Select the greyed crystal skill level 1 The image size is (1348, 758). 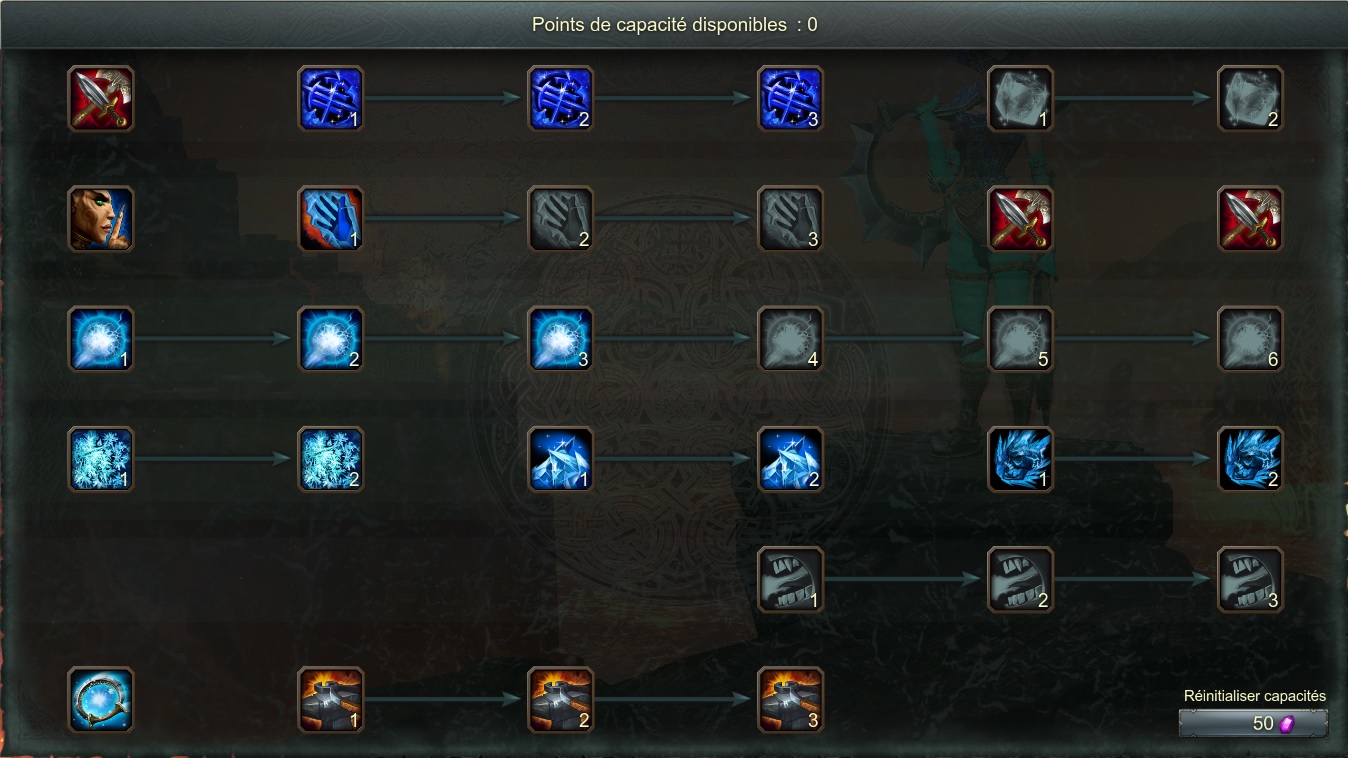coord(1021,99)
